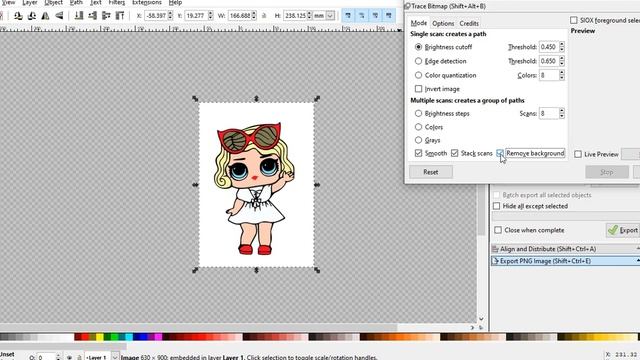Open the mm units dropdown
The height and width of the screenshot is (360, 640).
pyautogui.click(x=330, y=16)
